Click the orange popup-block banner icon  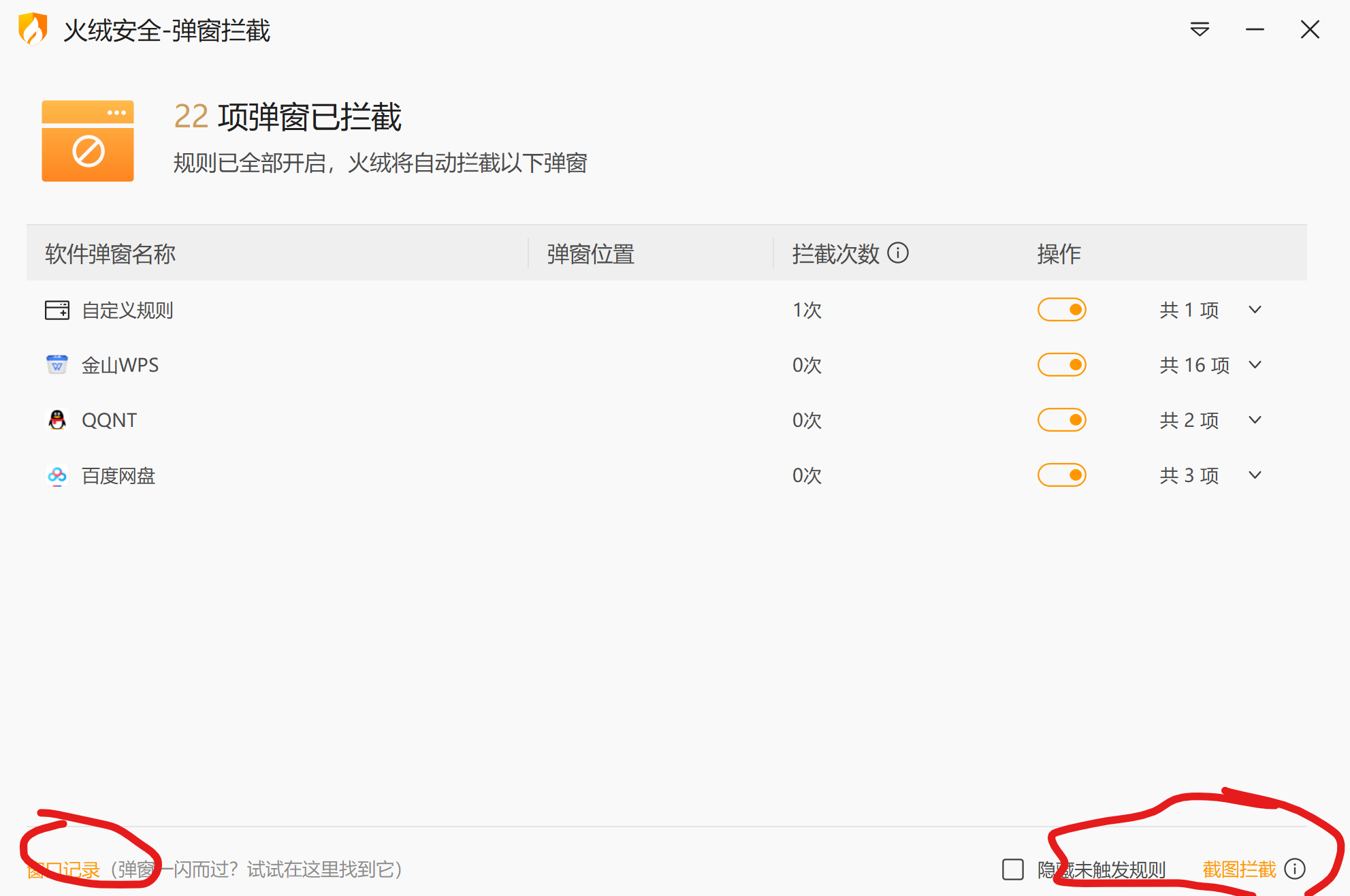point(88,141)
